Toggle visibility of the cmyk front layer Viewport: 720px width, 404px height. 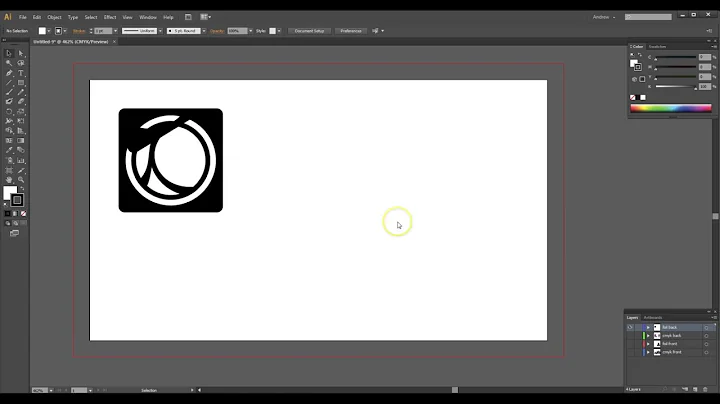point(630,352)
